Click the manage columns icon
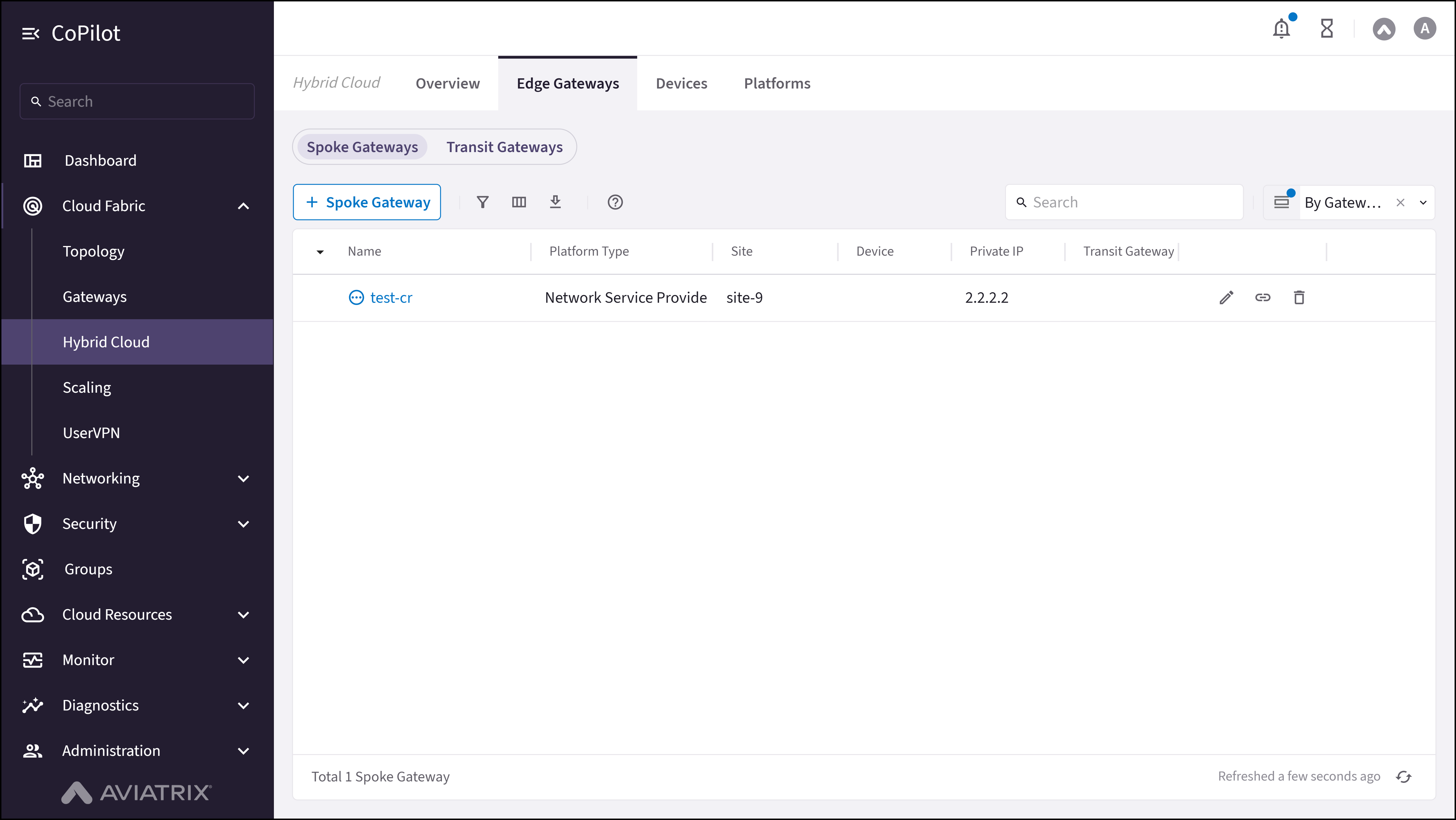This screenshot has height=820, width=1456. 519,202
